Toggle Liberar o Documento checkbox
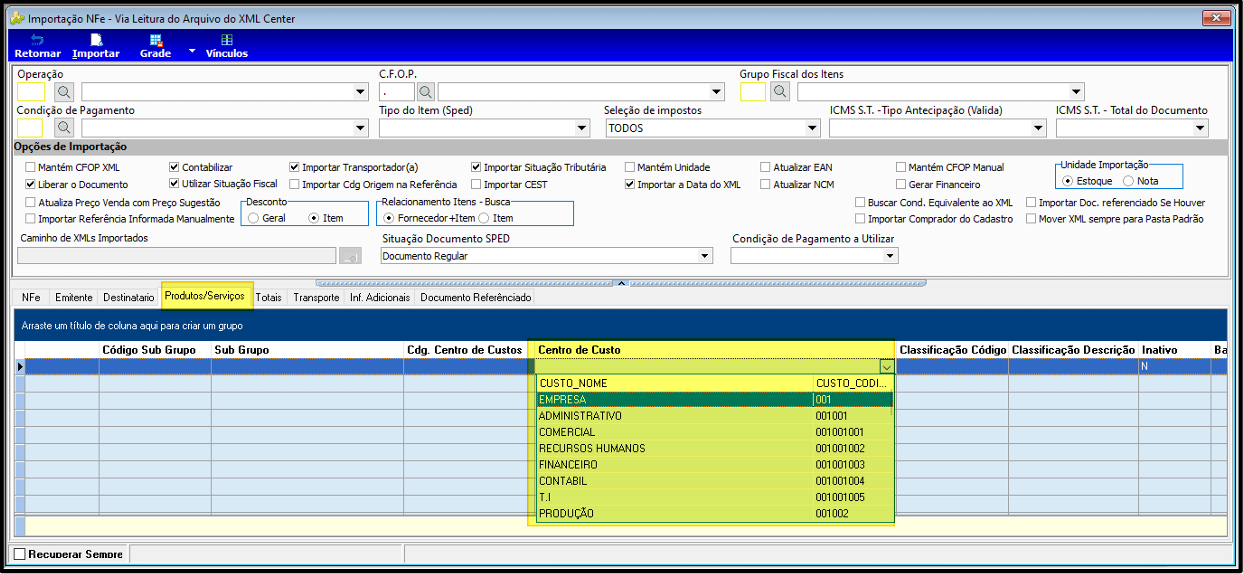 click(31, 185)
